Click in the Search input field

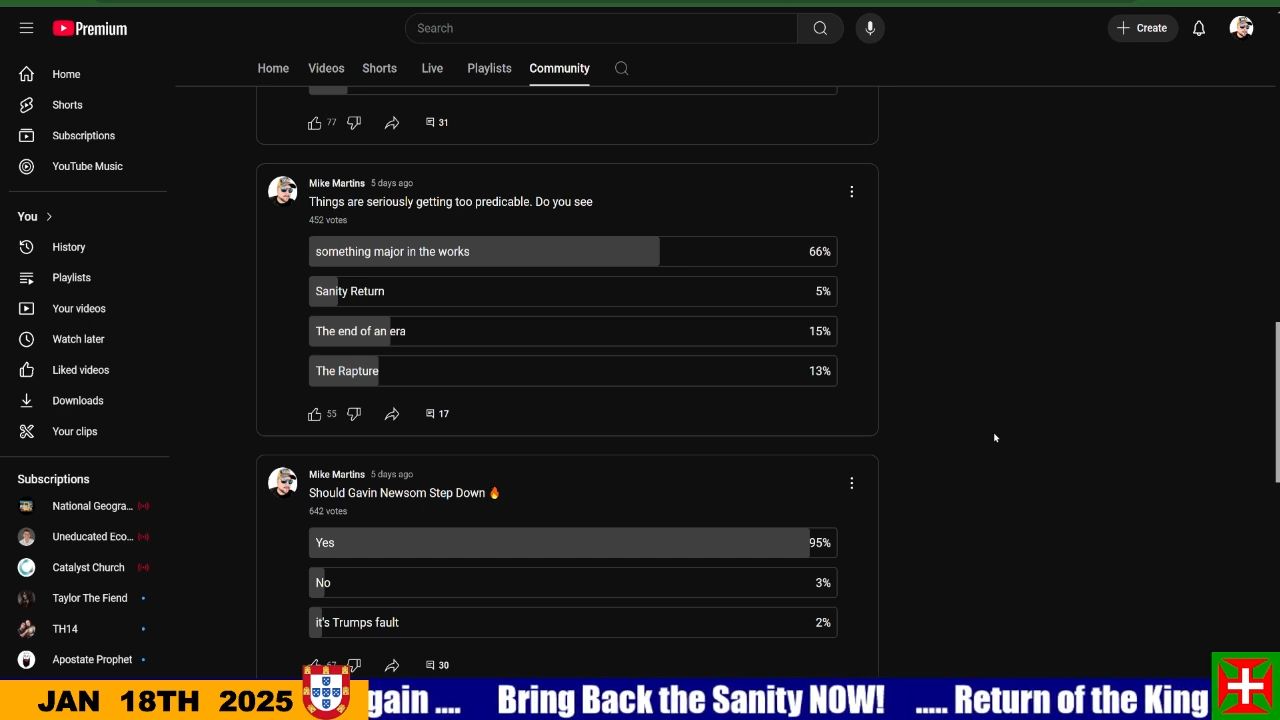[600, 28]
